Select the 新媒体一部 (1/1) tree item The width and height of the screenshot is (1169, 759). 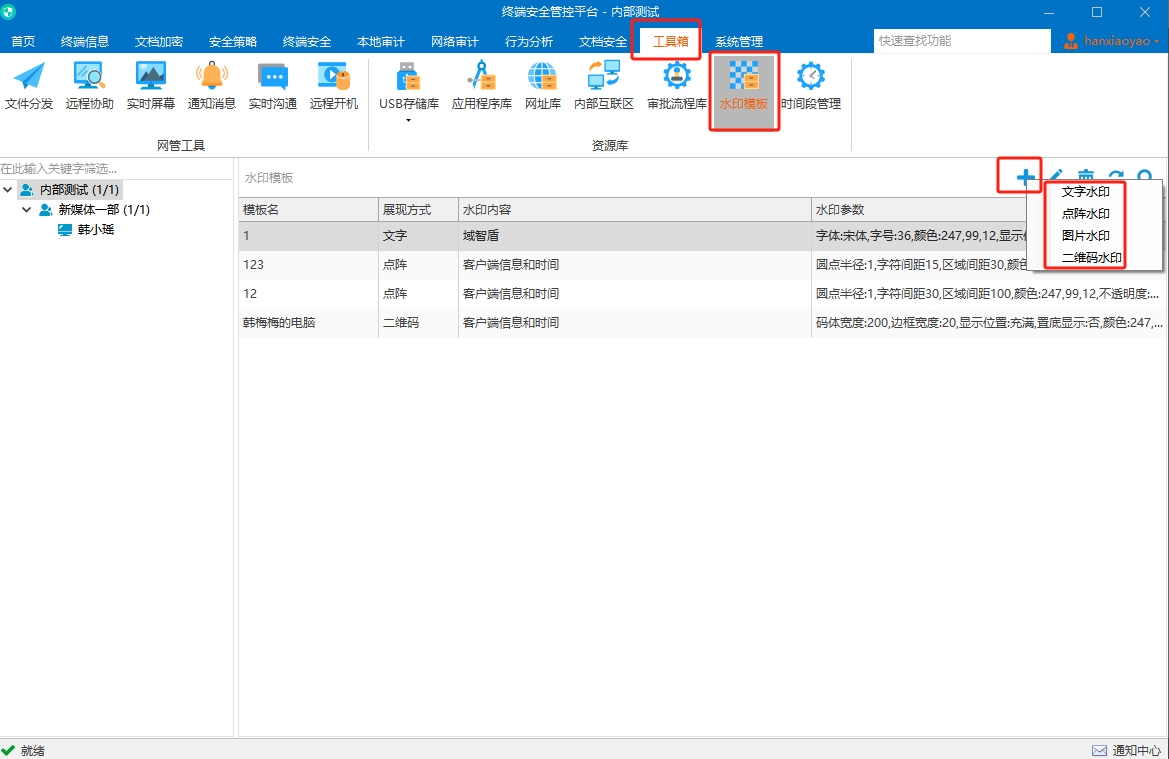pos(104,210)
